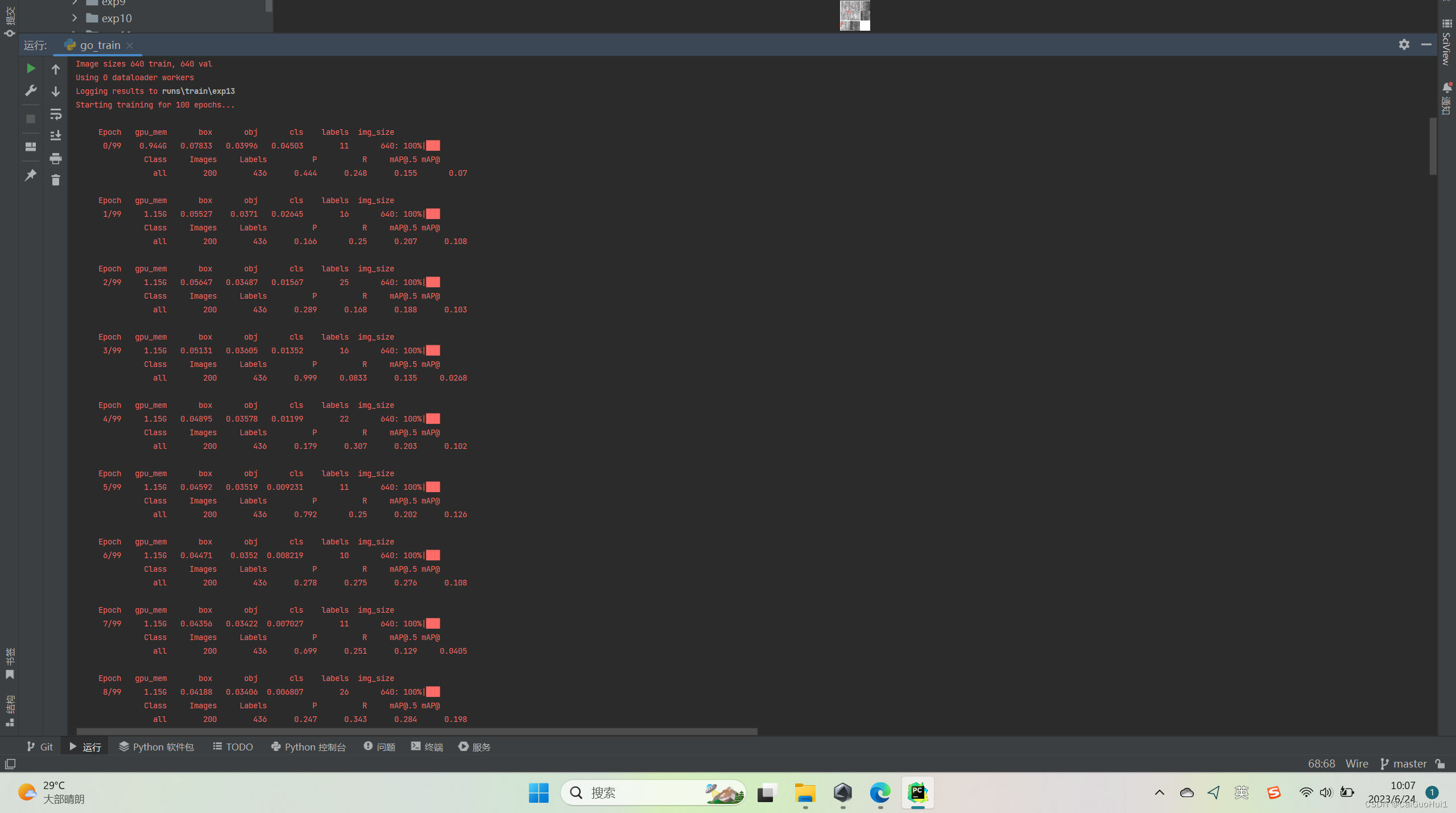Switch to the TODO tool window tab
Viewport: 1456px width, 813px height.
tap(233, 746)
